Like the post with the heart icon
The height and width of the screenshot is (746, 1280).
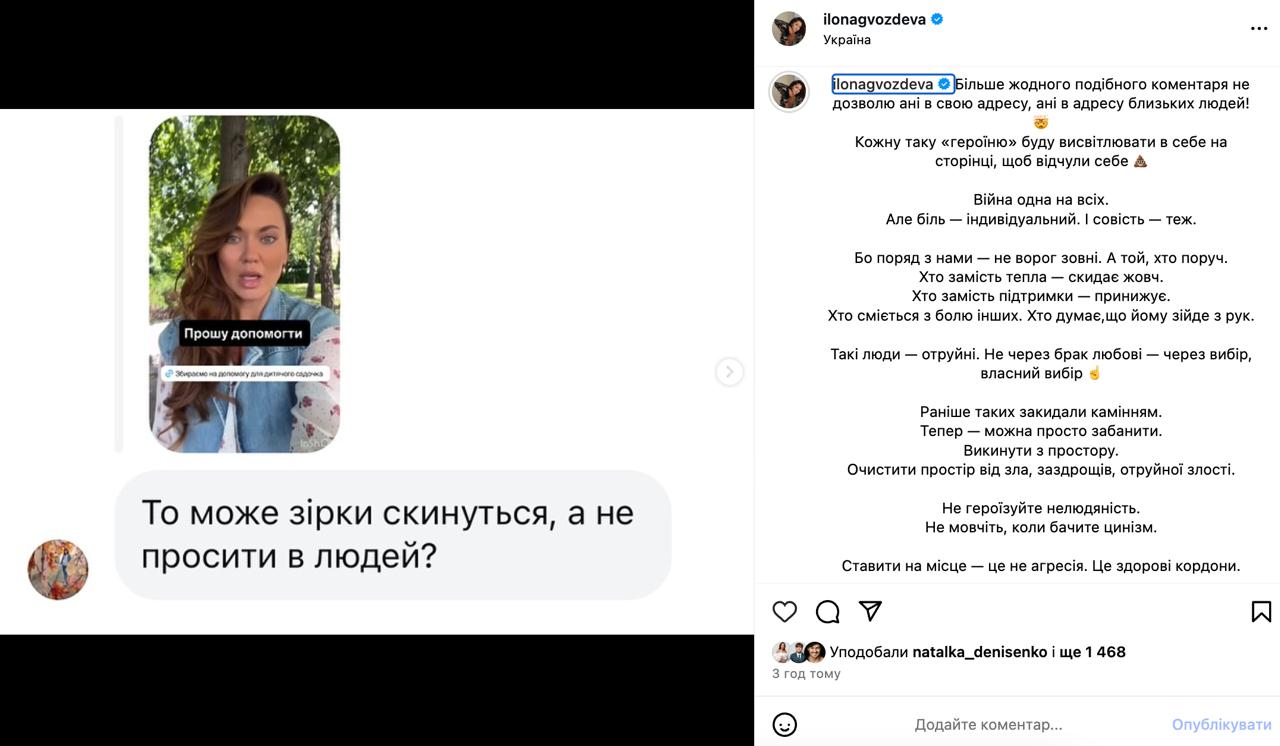785,611
